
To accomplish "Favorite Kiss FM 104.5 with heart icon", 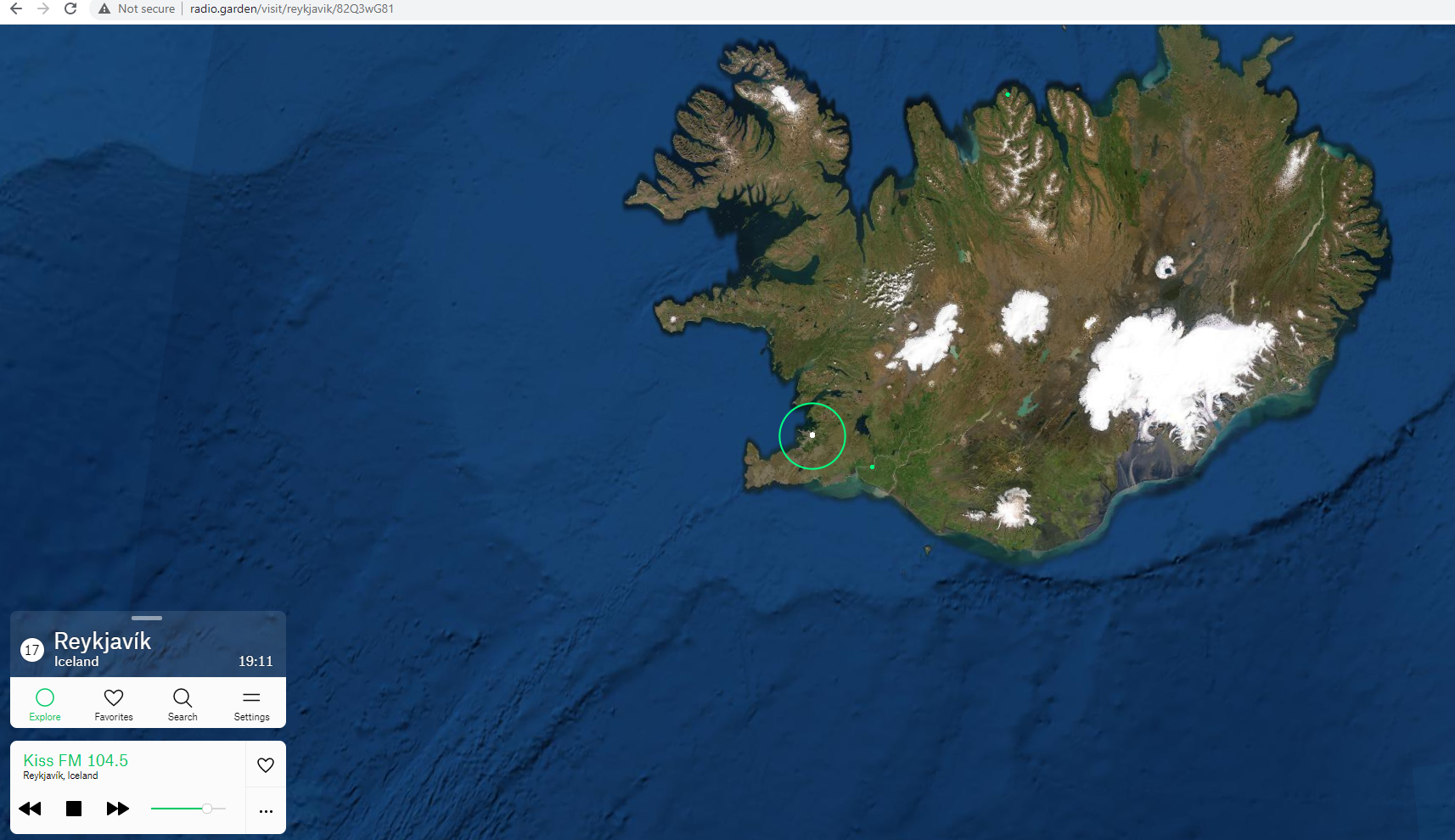I will (x=266, y=765).
